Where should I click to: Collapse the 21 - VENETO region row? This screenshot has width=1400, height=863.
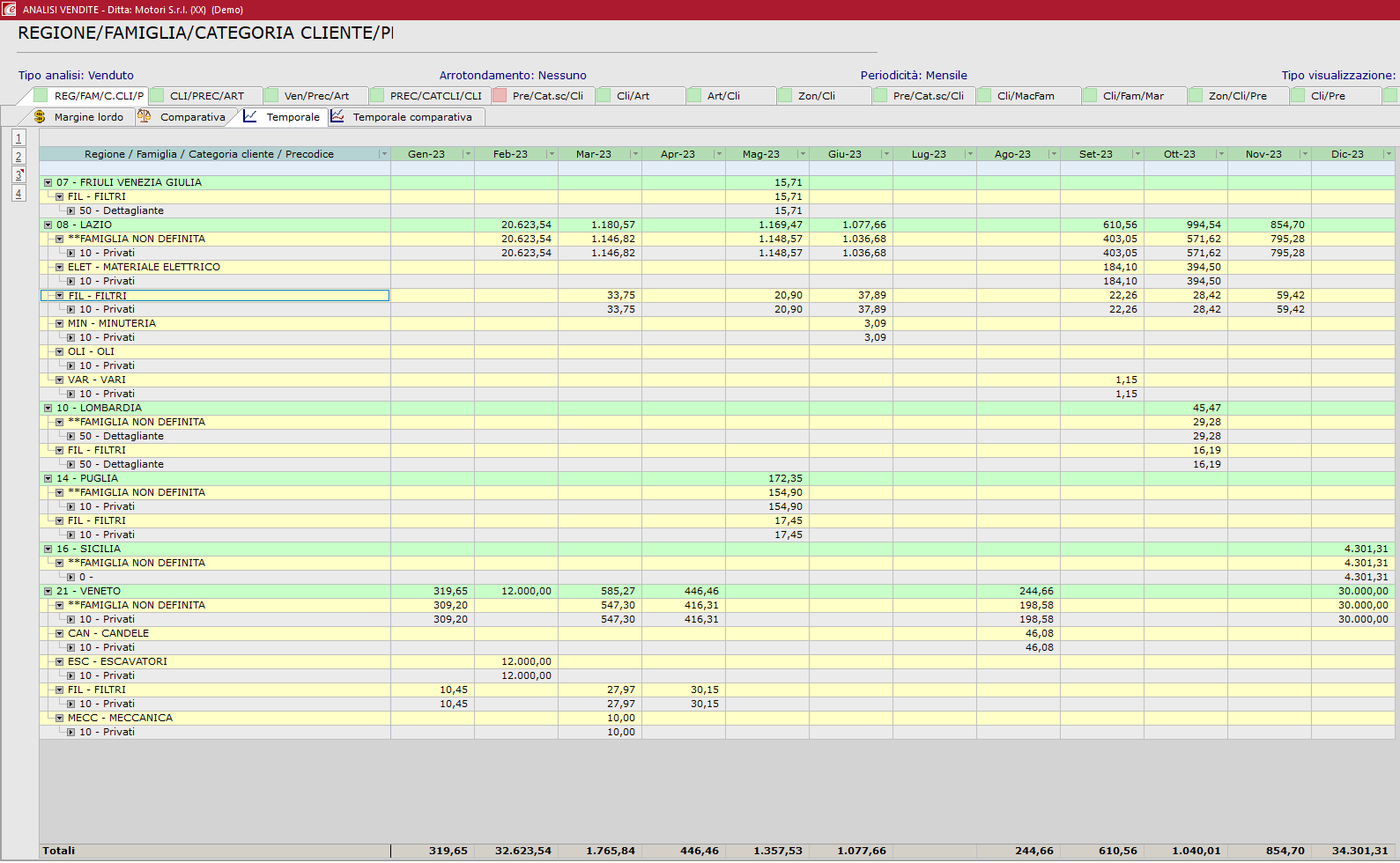tap(48, 592)
